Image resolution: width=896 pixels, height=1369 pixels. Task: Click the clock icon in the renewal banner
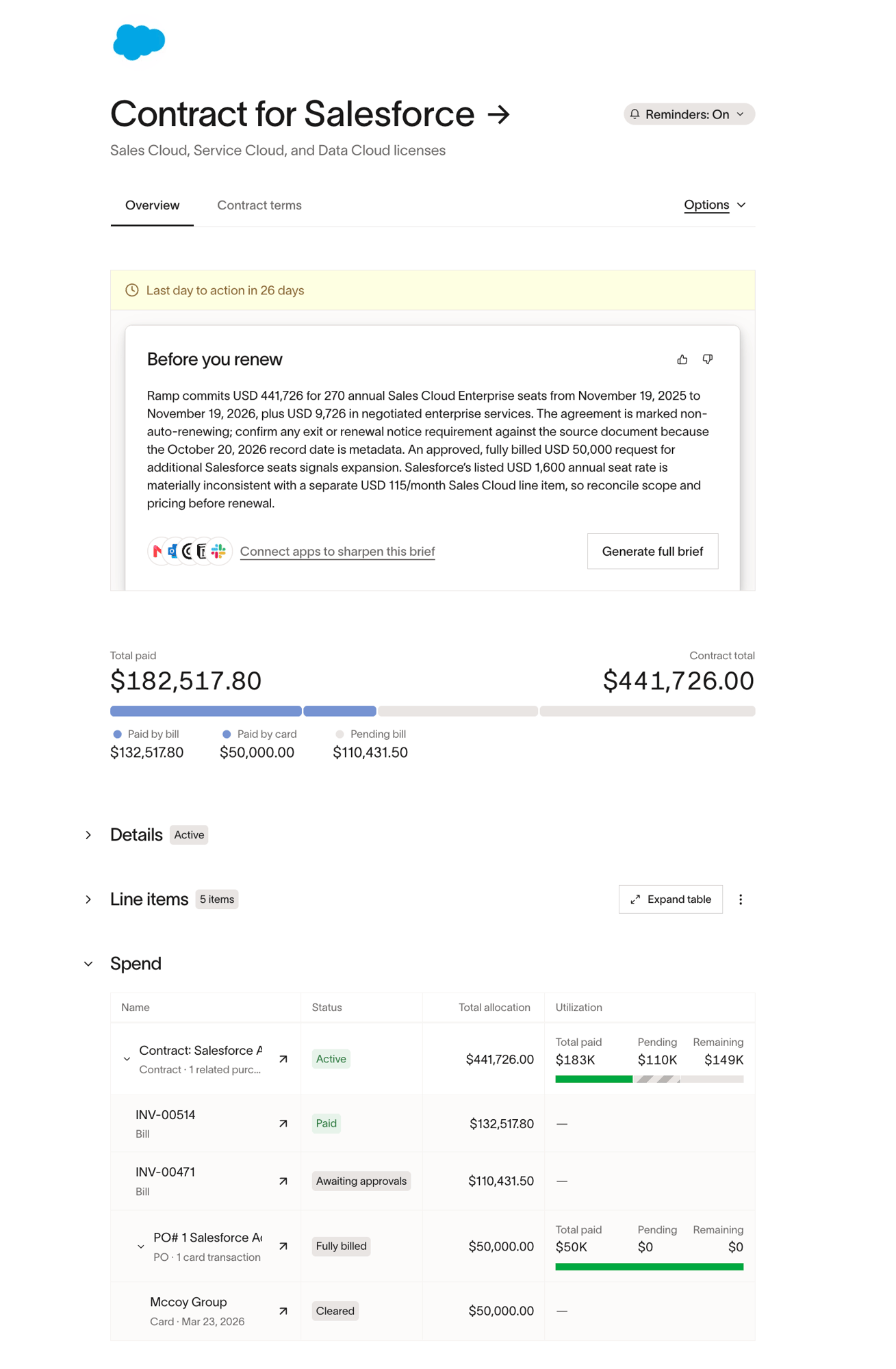[132, 290]
